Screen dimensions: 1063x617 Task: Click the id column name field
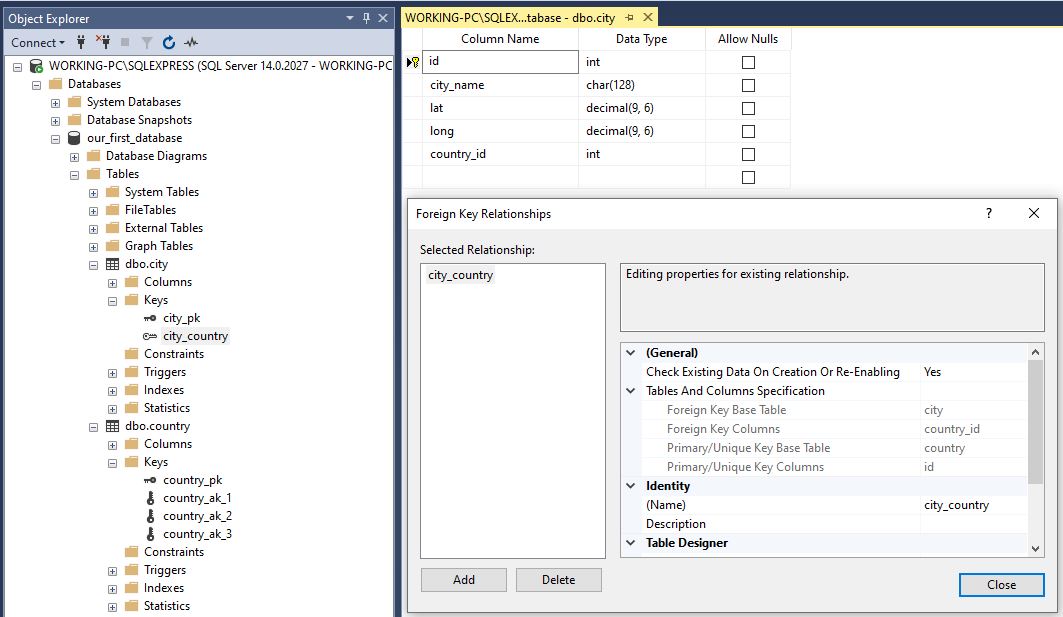pyautogui.click(x=500, y=61)
